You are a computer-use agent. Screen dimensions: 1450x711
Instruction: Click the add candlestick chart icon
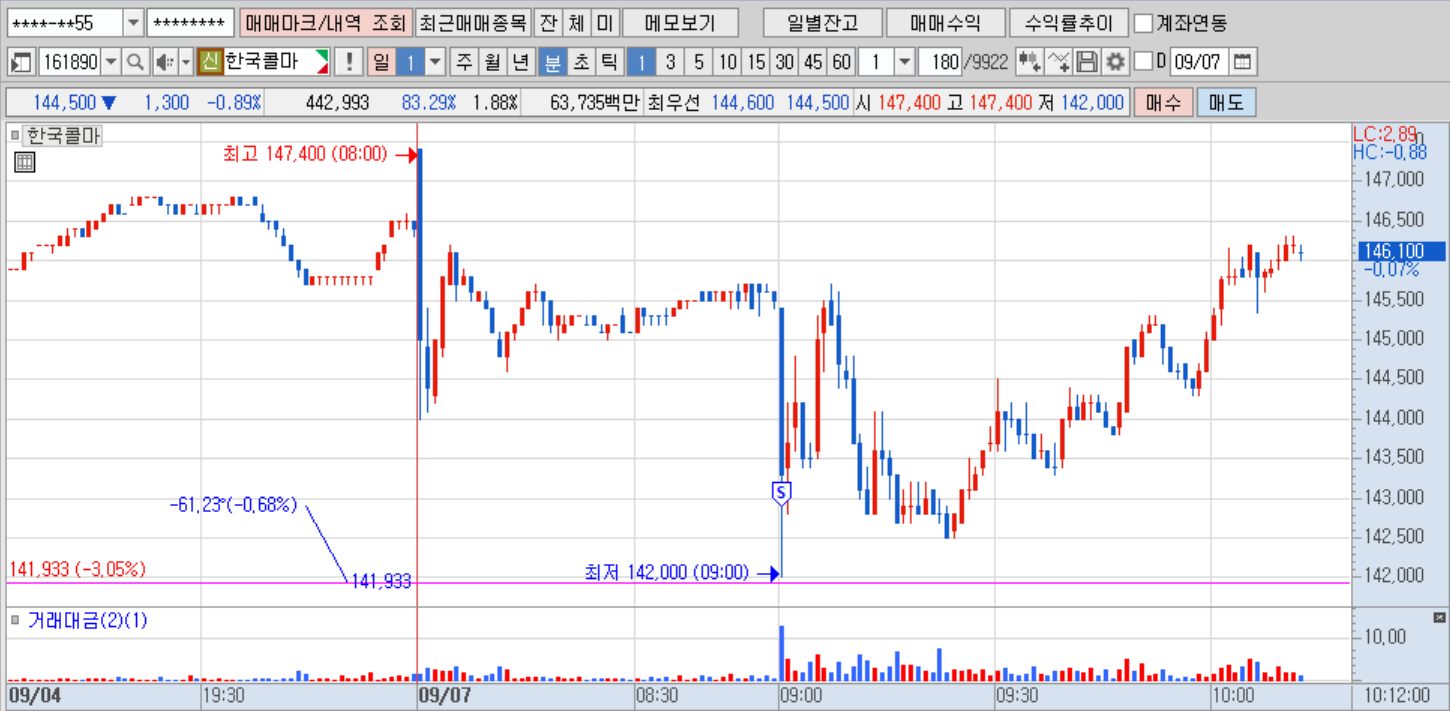click(1029, 62)
